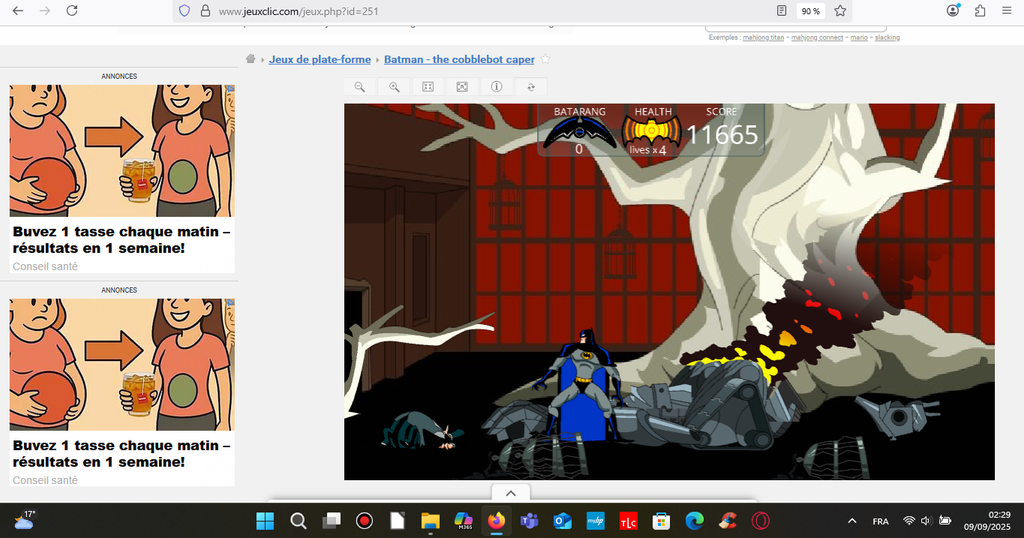Click the mahjong connect example link
This screenshot has width=1024, height=538.
(817, 38)
